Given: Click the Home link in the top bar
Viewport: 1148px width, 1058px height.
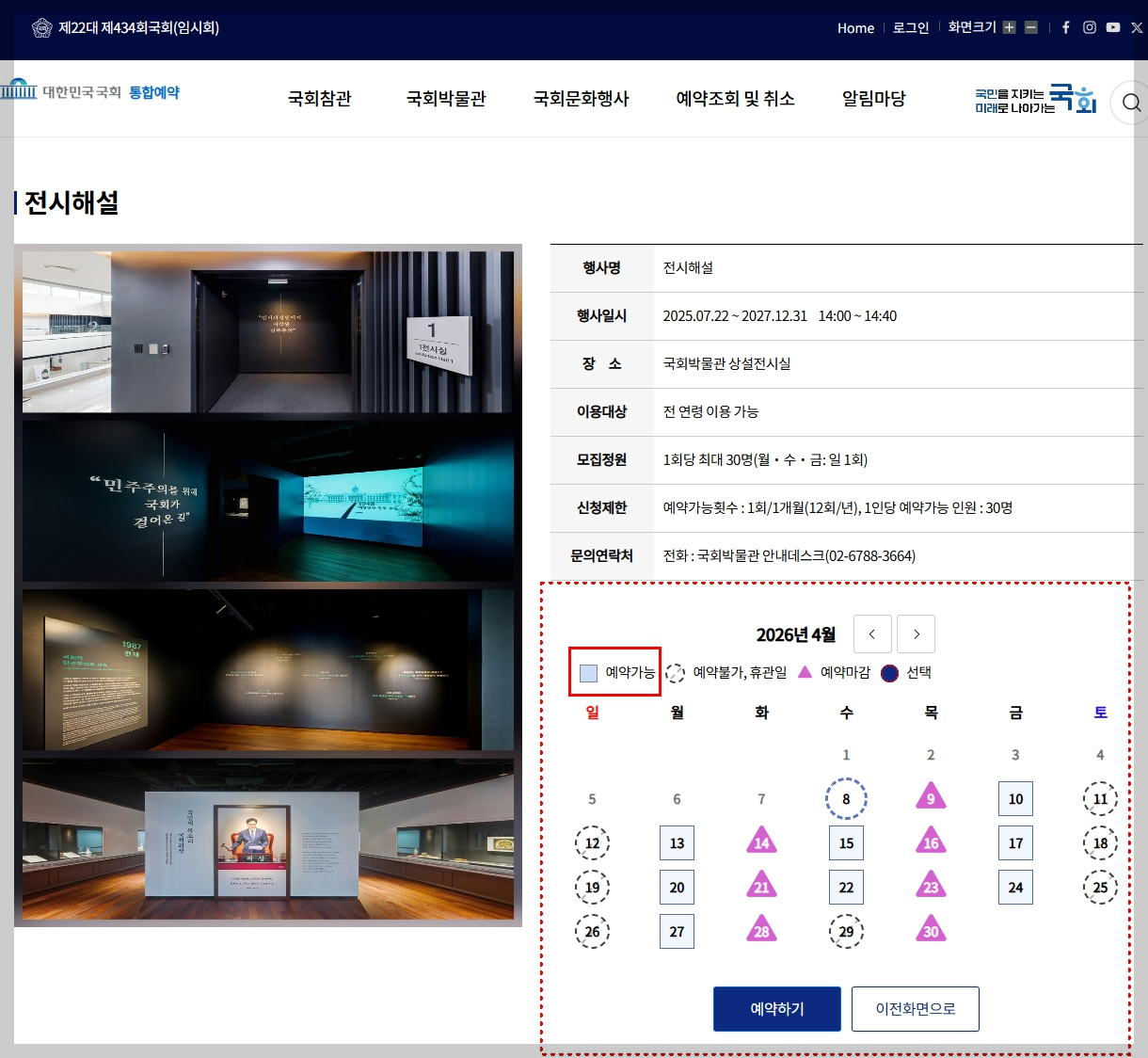Looking at the screenshot, I should pos(854,27).
